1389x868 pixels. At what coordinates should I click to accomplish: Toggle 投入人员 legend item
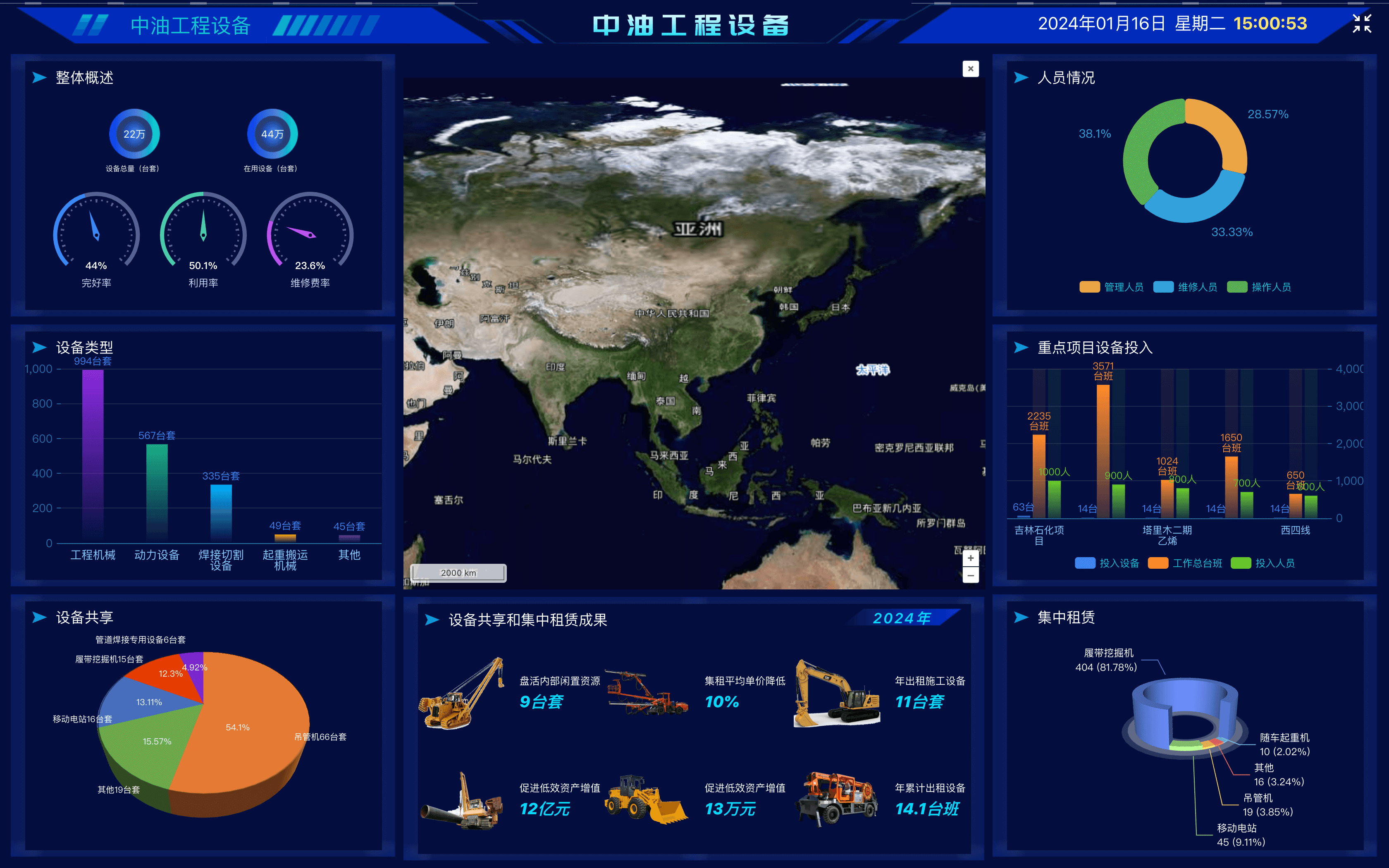[1263, 563]
